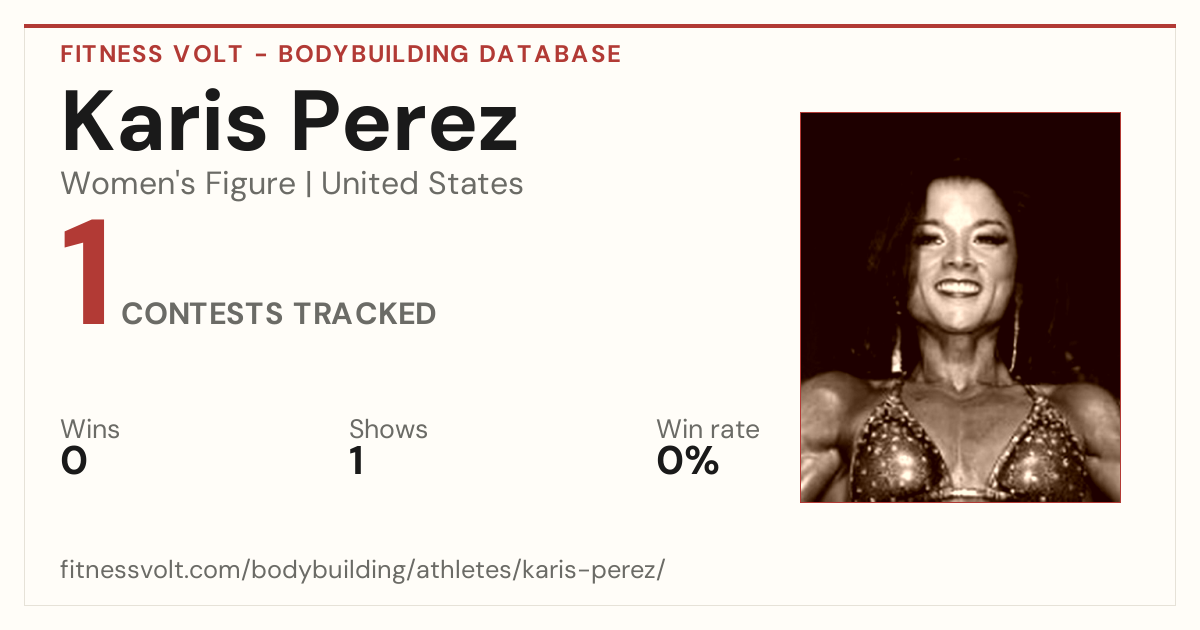Click the word TRACKED beside the number

(x=364, y=314)
